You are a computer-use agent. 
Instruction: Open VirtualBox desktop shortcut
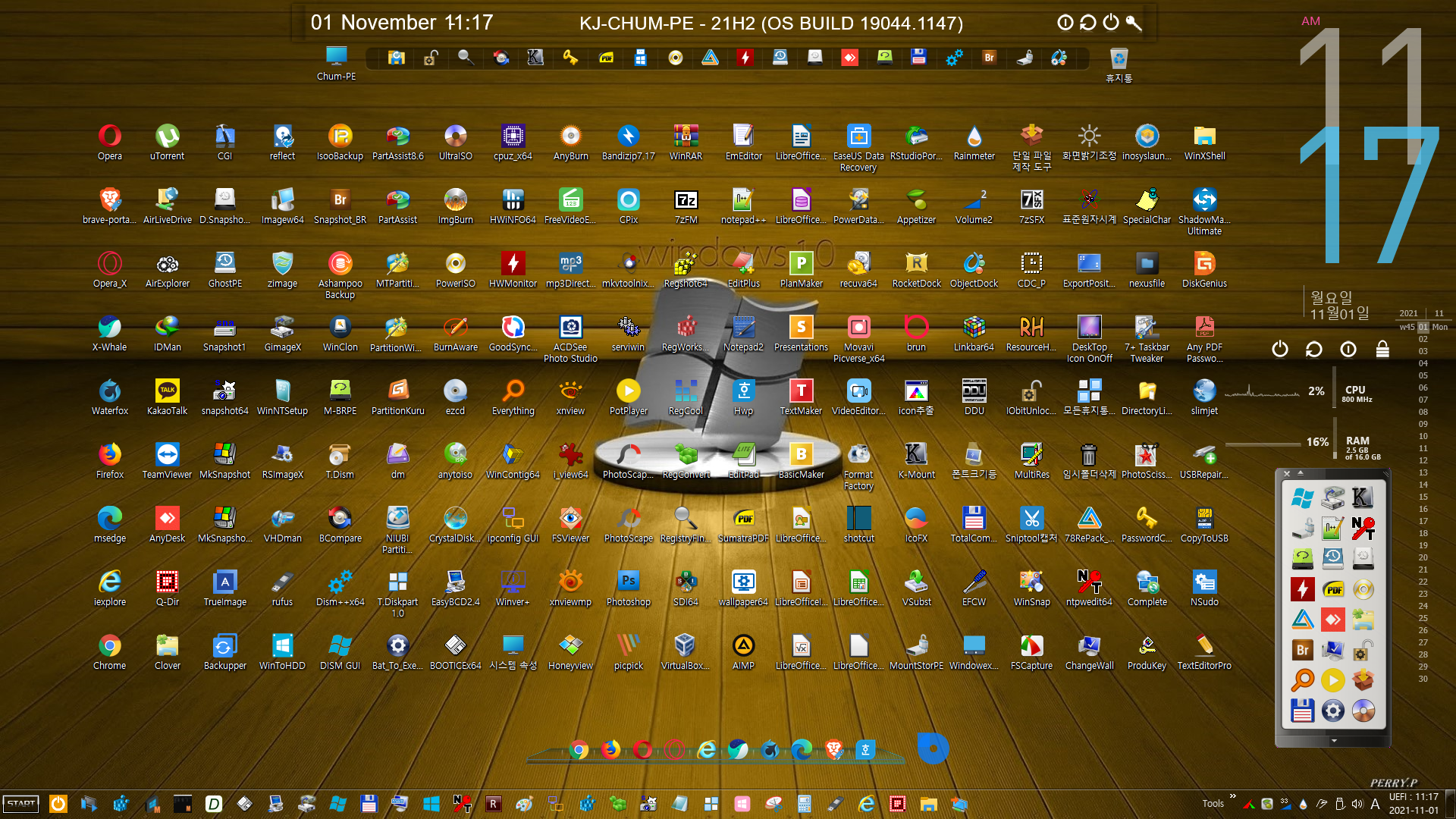[686, 651]
